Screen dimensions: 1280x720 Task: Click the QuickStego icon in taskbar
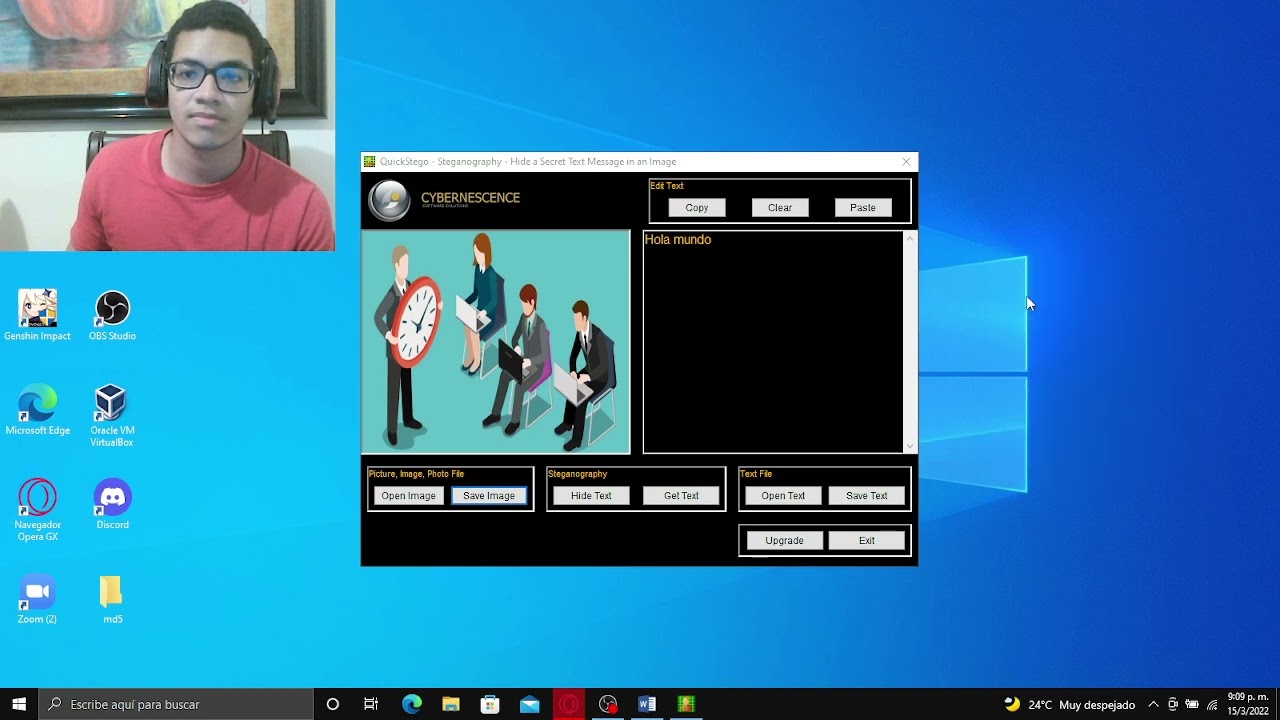686,704
